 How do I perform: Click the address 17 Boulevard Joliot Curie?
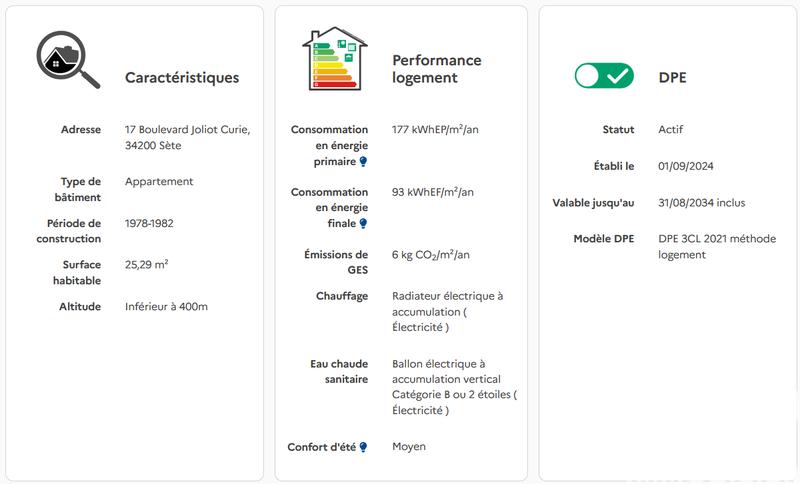[x=188, y=137]
